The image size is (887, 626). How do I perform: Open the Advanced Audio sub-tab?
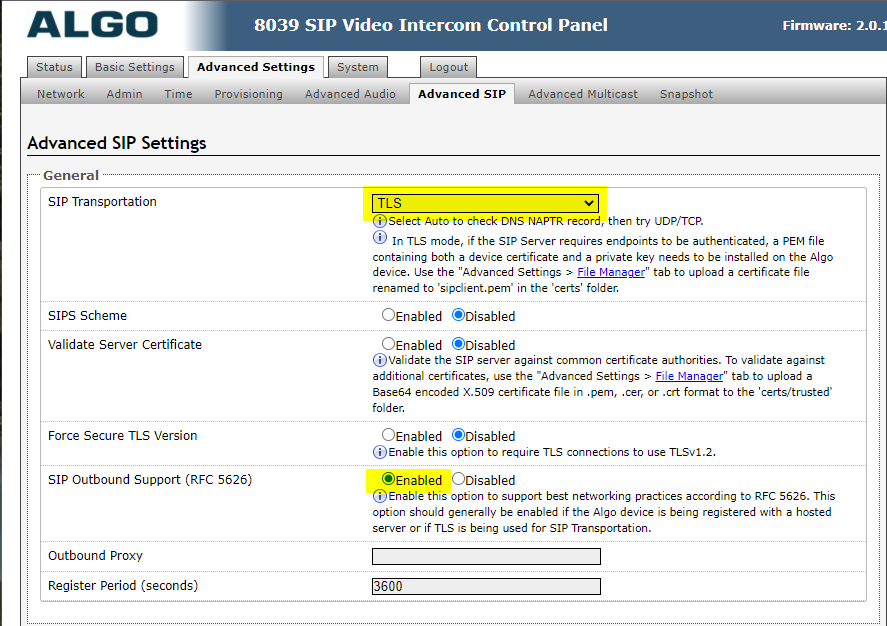click(x=350, y=94)
